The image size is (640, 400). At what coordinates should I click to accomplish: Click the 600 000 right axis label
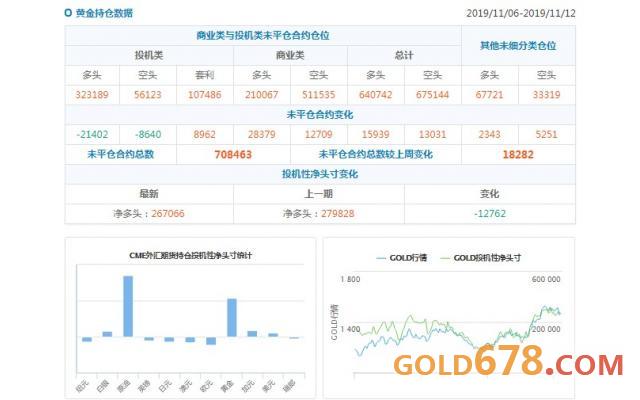pyautogui.click(x=546, y=279)
